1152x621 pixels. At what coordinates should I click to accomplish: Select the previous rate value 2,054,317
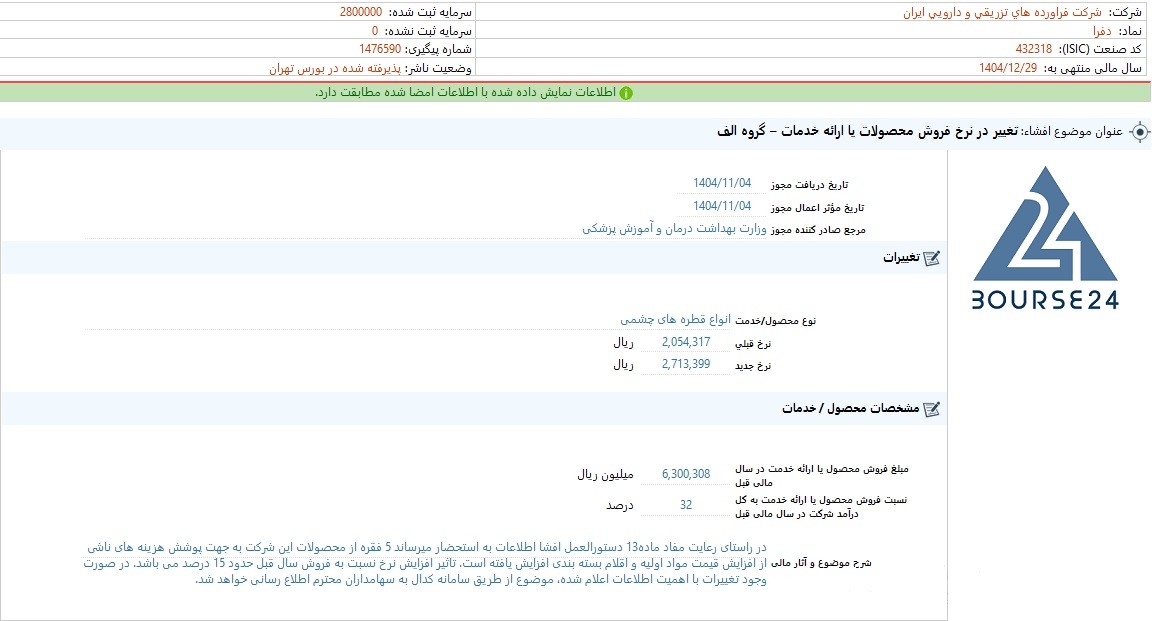685,342
